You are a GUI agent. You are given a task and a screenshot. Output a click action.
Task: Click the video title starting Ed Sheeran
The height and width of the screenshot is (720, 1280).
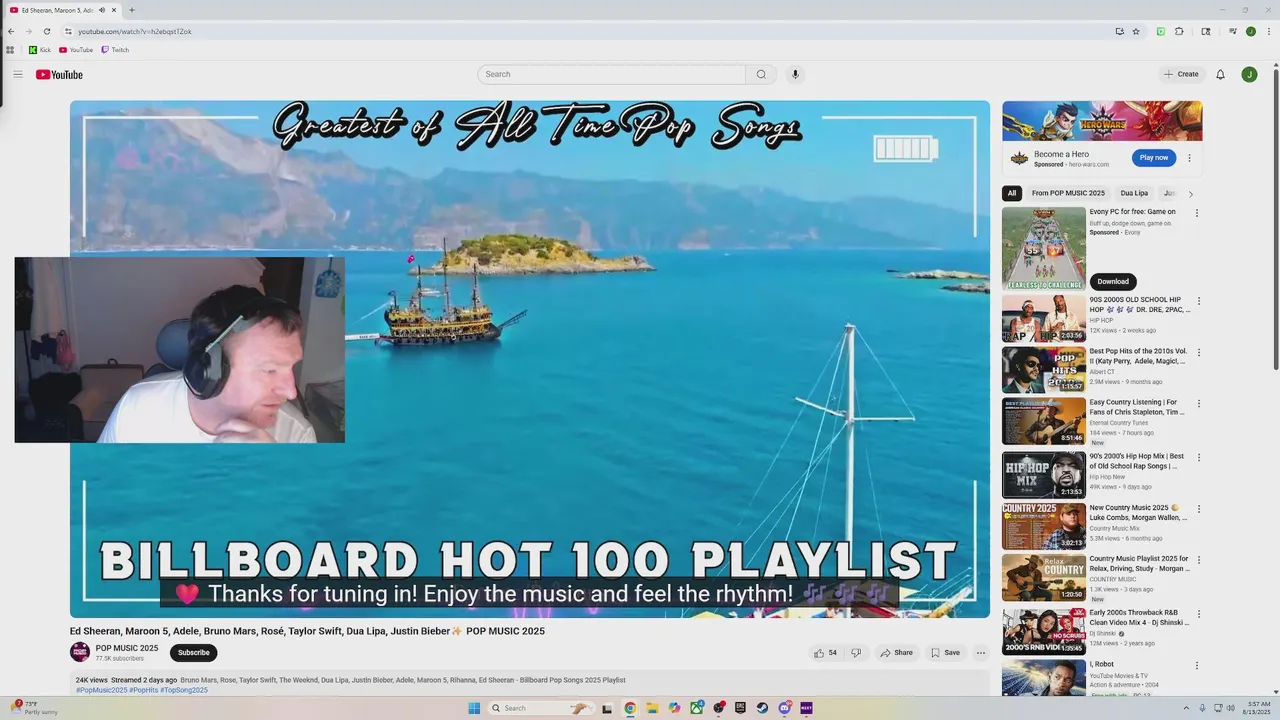tap(307, 631)
